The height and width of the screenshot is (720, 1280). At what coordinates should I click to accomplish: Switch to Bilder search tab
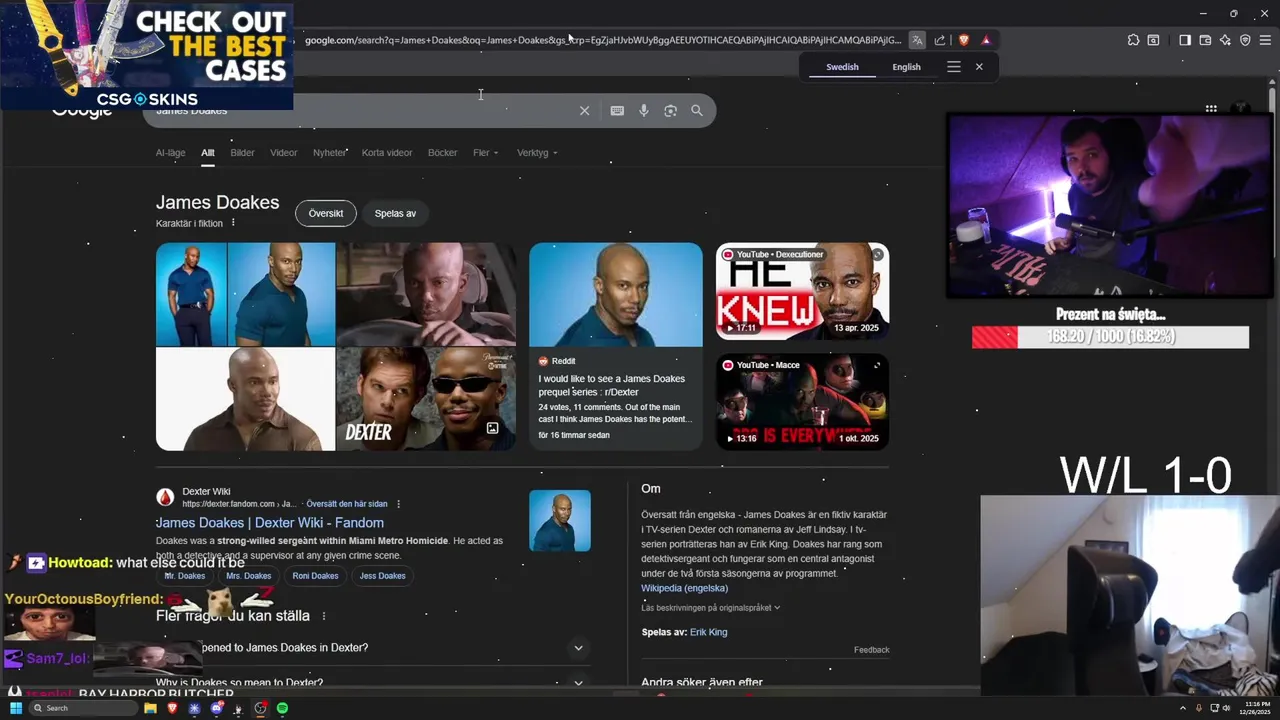coord(242,153)
